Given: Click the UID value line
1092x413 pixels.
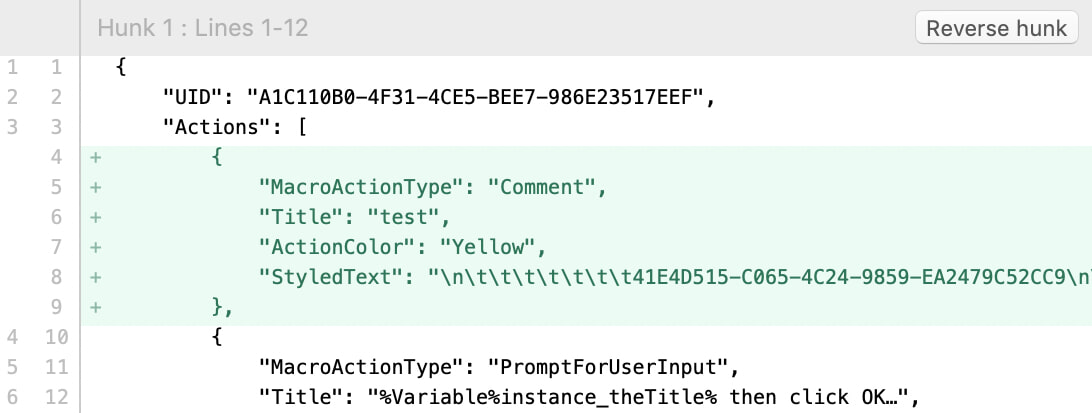Looking at the screenshot, I should 439,98.
